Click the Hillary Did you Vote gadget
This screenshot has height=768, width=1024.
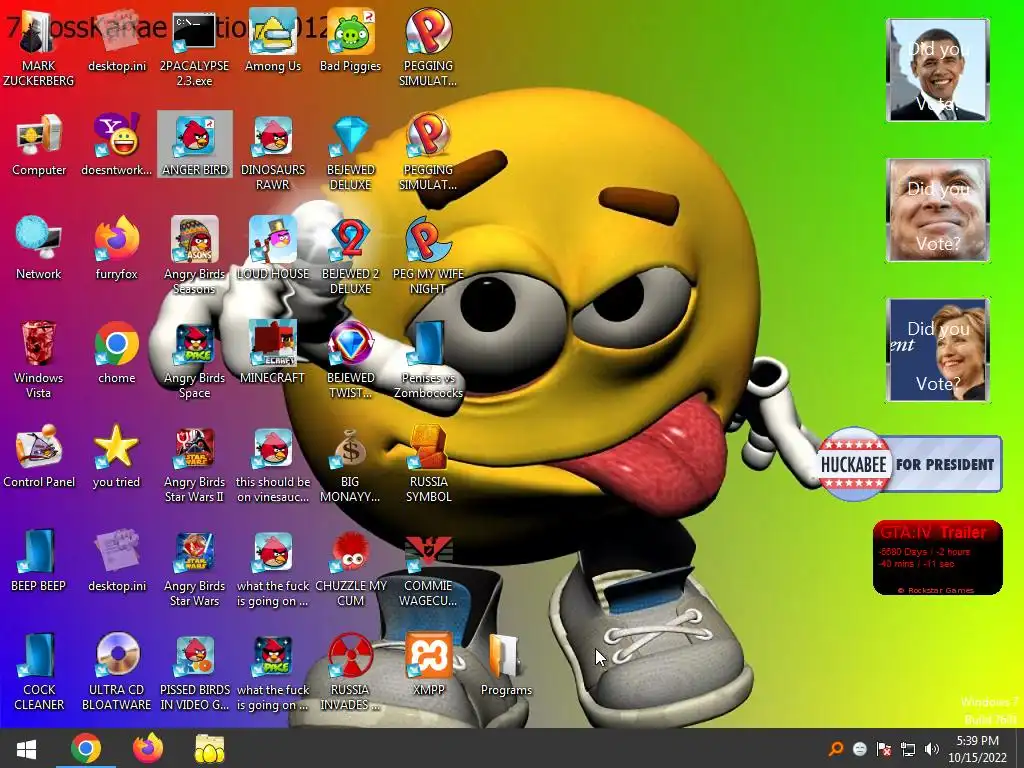pyautogui.click(x=938, y=350)
